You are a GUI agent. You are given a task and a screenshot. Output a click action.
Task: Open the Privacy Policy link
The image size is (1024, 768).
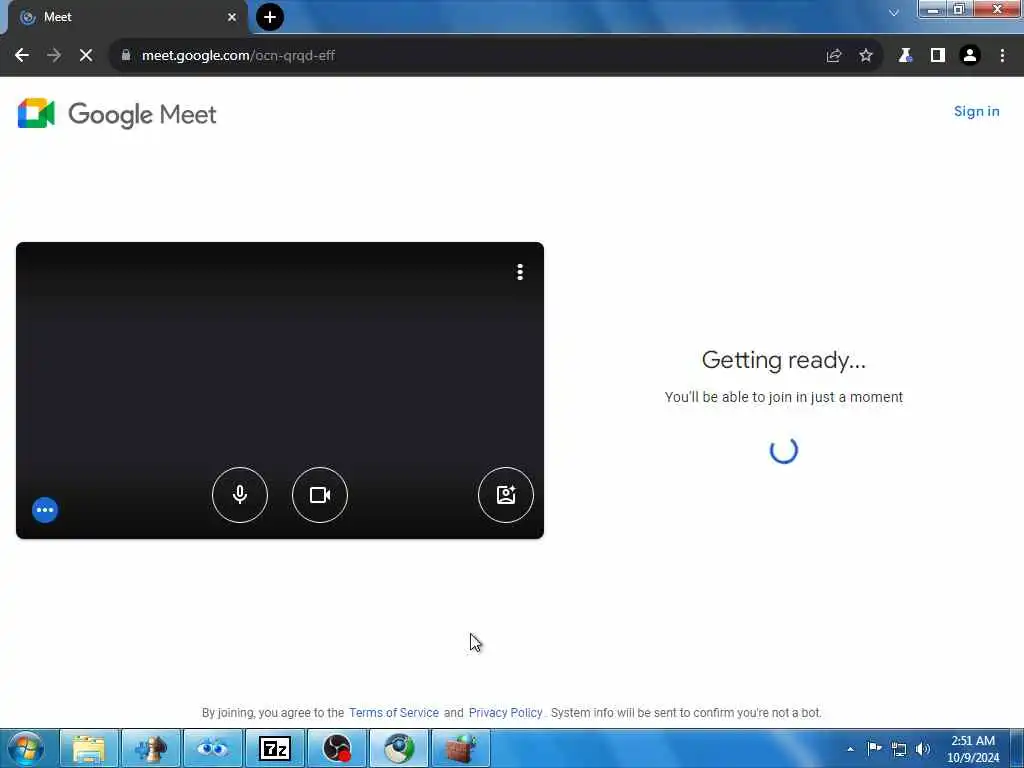pos(505,712)
